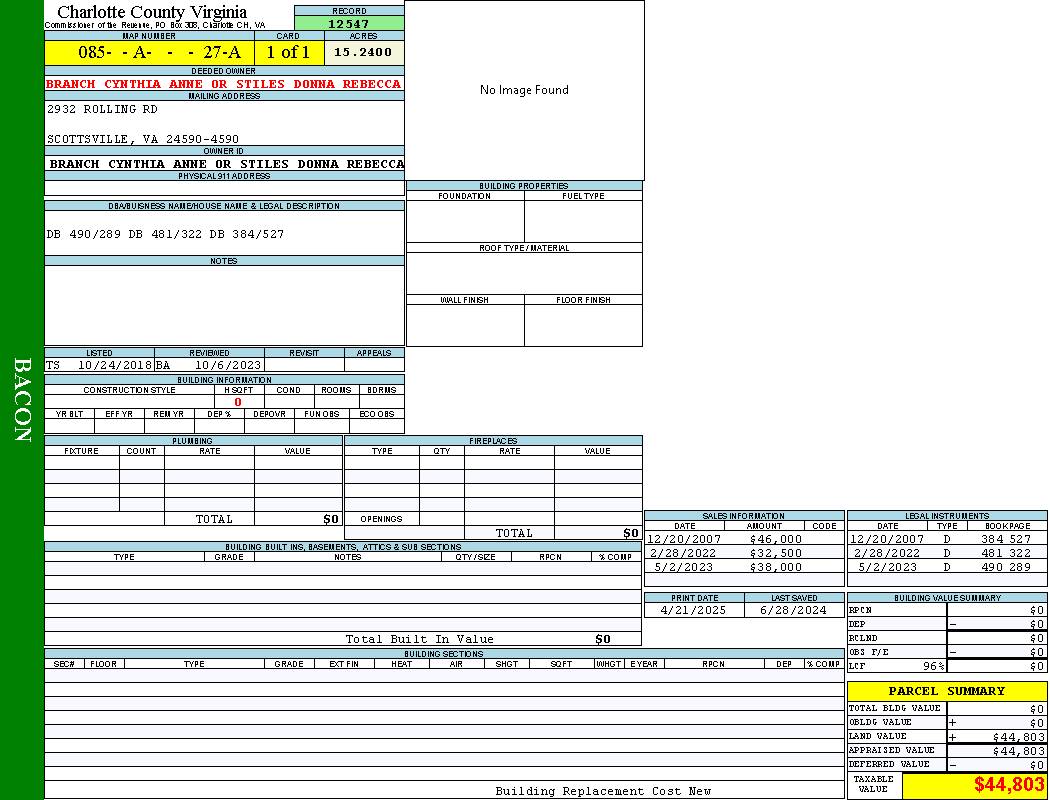Screen dimensions: 1050x800
Task: Click the empty Notes box
Action: (224, 305)
